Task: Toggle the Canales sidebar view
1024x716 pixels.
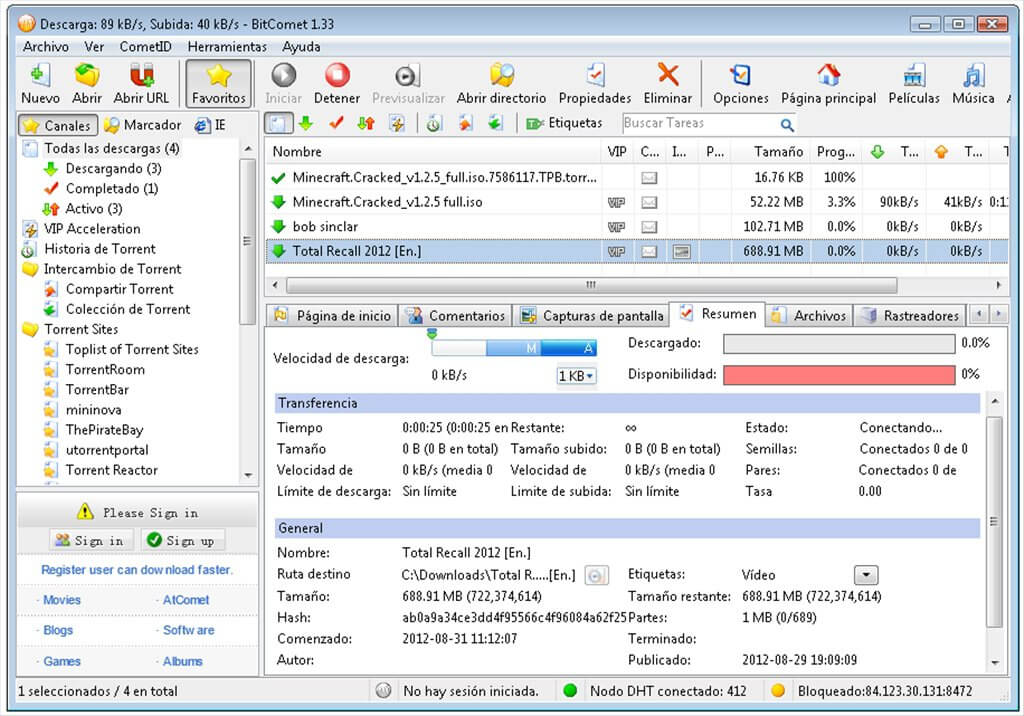Action: point(59,125)
